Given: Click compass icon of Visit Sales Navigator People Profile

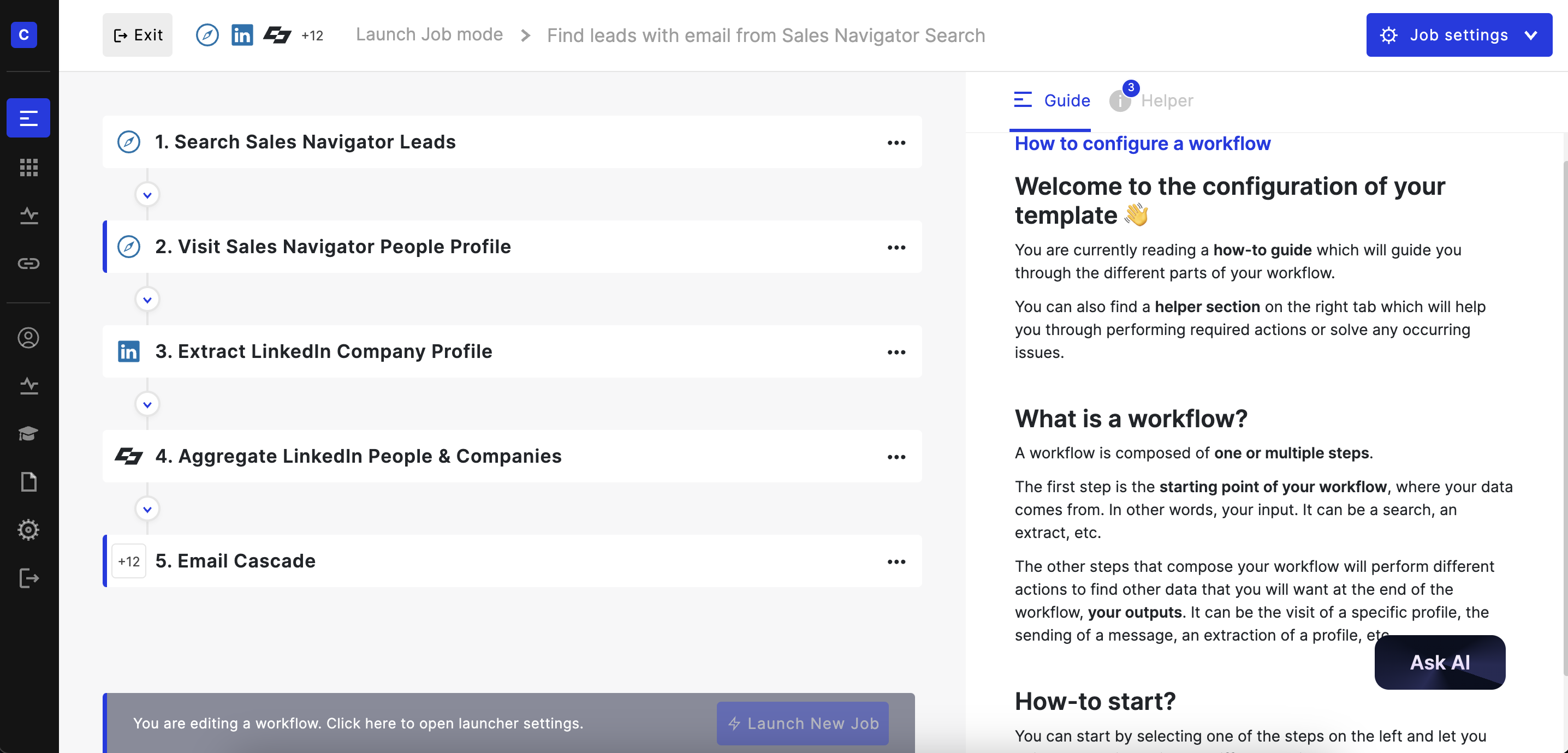Looking at the screenshot, I should point(129,246).
